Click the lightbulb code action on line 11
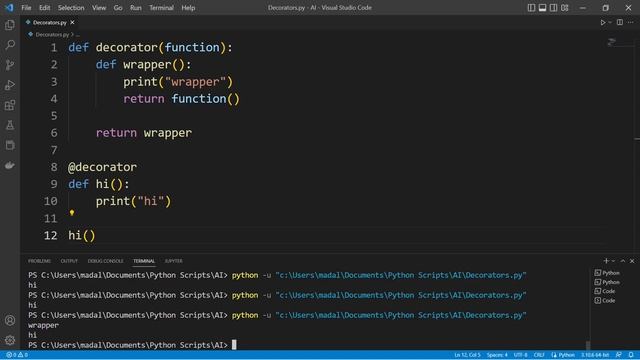Screen dimensions: 640x360 tap(72, 212)
